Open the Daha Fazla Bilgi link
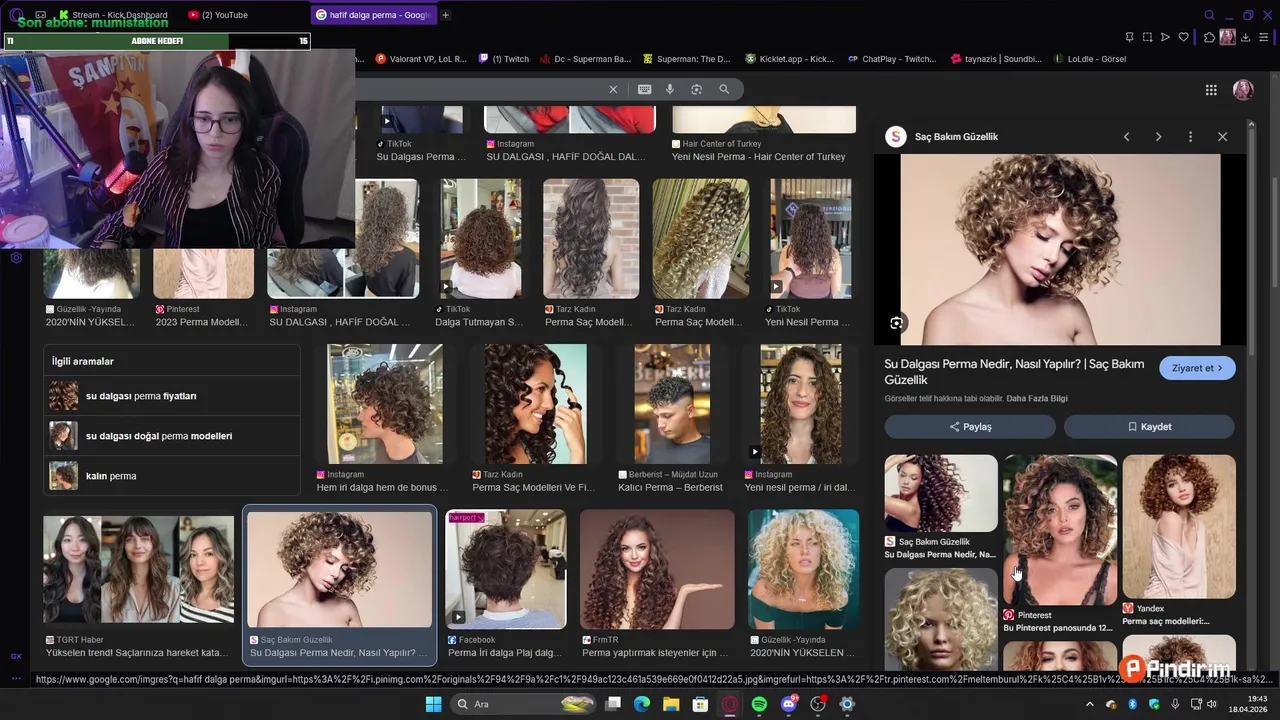Viewport: 1280px width, 720px height. pos(1037,398)
